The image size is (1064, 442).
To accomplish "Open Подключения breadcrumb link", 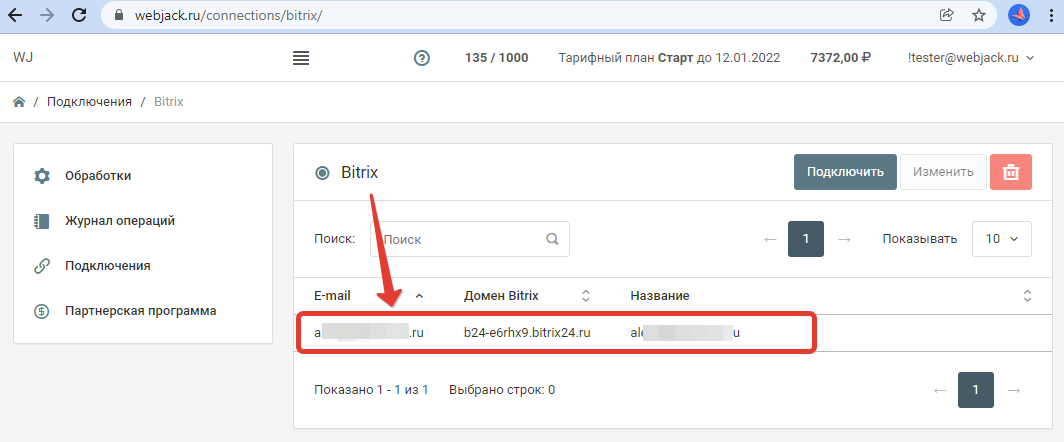I will coord(89,102).
